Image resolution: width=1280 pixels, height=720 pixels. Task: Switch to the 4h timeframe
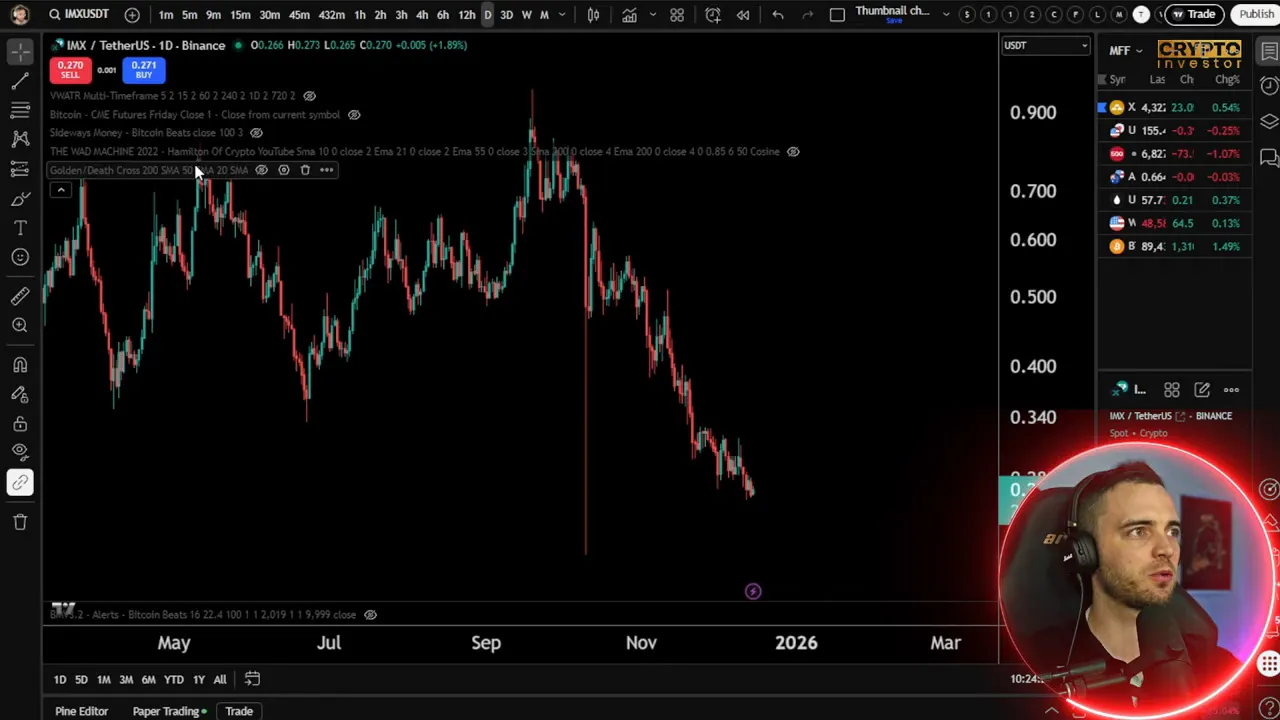coord(421,15)
